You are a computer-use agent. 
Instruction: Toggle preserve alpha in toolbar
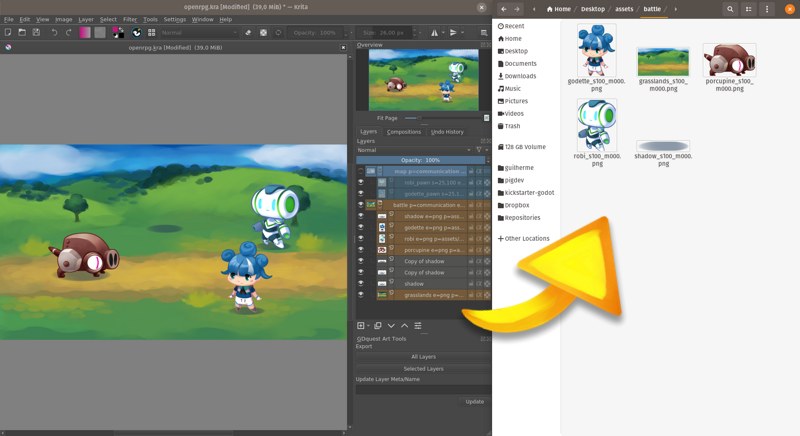[x=263, y=33]
